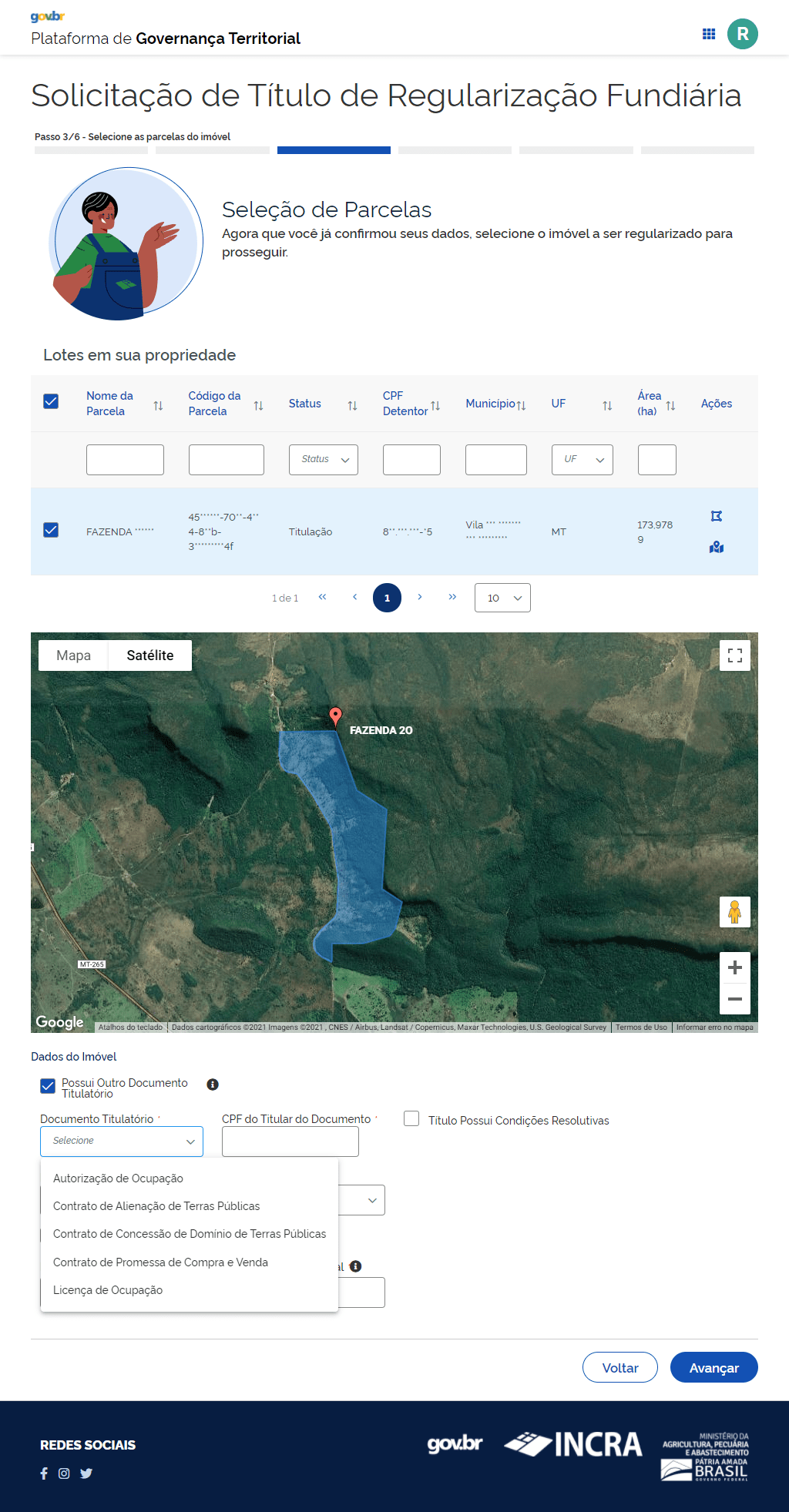The width and height of the screenshot is (789, 1512).
Task: Click the parcel polygon outline action icon
Action: pos(717,516)
